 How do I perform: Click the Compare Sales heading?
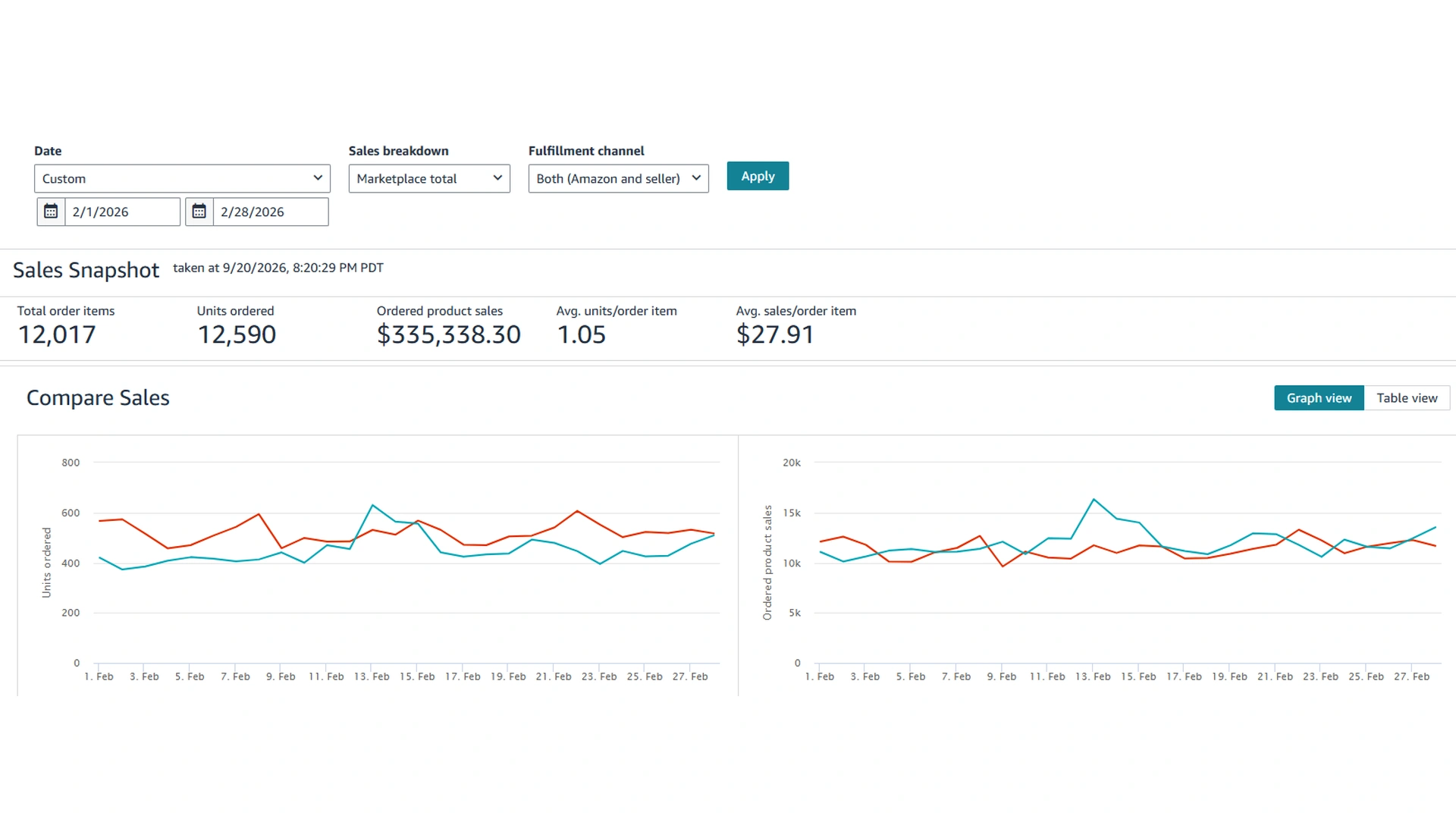(98, 397)
